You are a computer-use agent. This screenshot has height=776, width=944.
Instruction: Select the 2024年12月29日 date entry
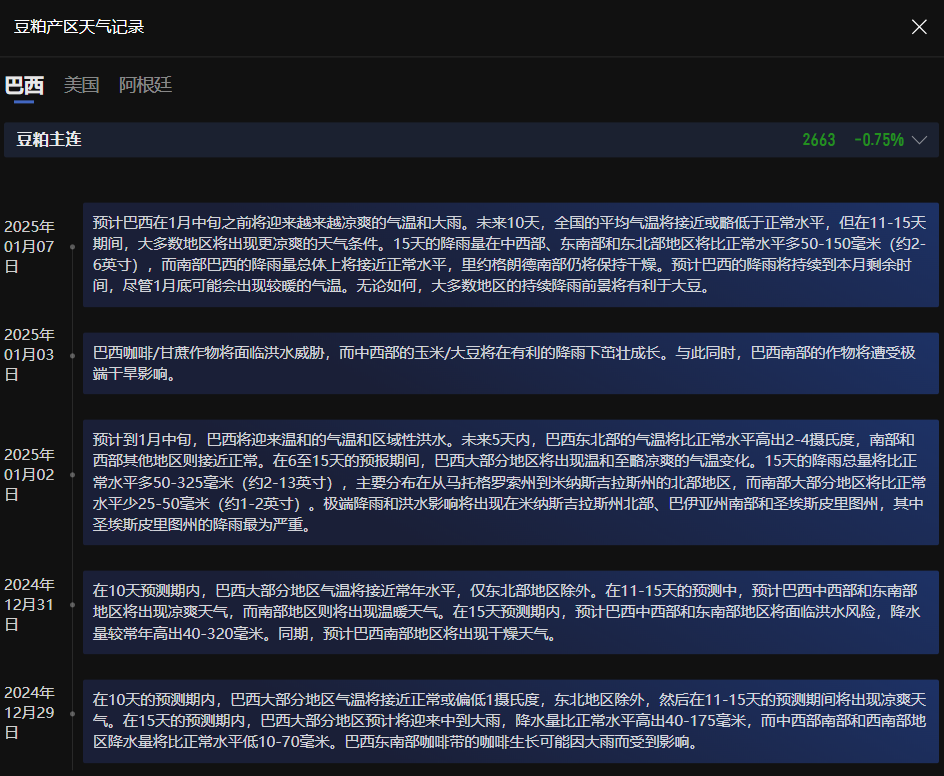[30, 712]
